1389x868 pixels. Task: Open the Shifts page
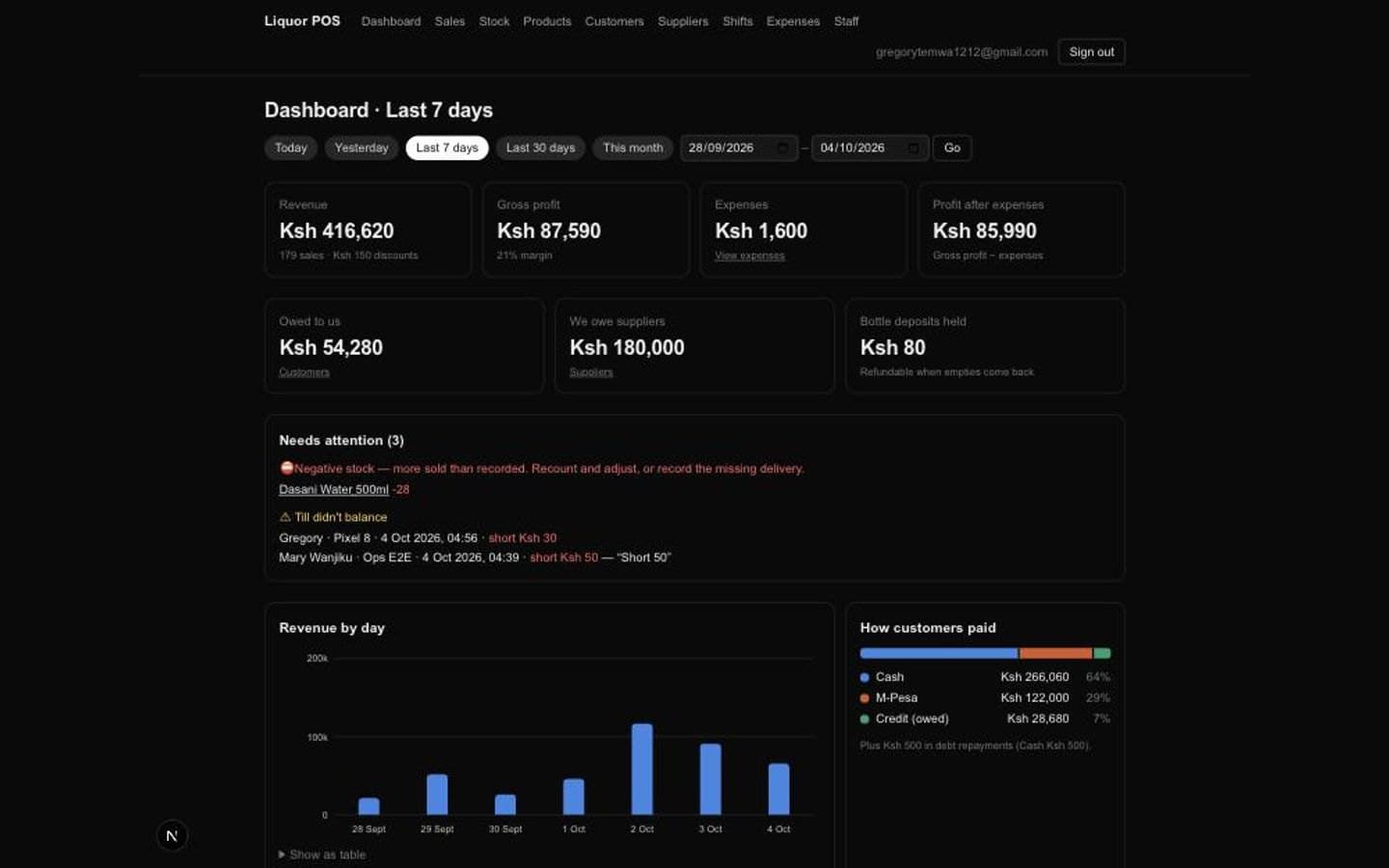(738, 21)
